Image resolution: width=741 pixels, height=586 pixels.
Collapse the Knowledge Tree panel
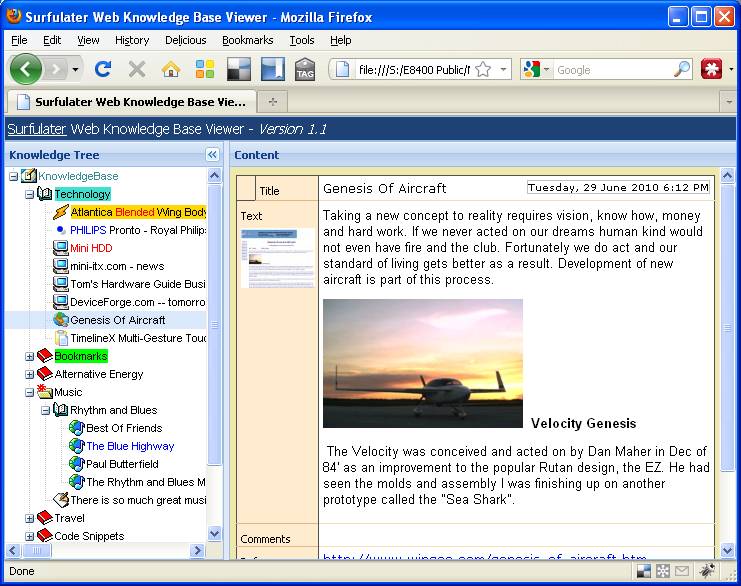pyautogui.click(x=213, y=155)
